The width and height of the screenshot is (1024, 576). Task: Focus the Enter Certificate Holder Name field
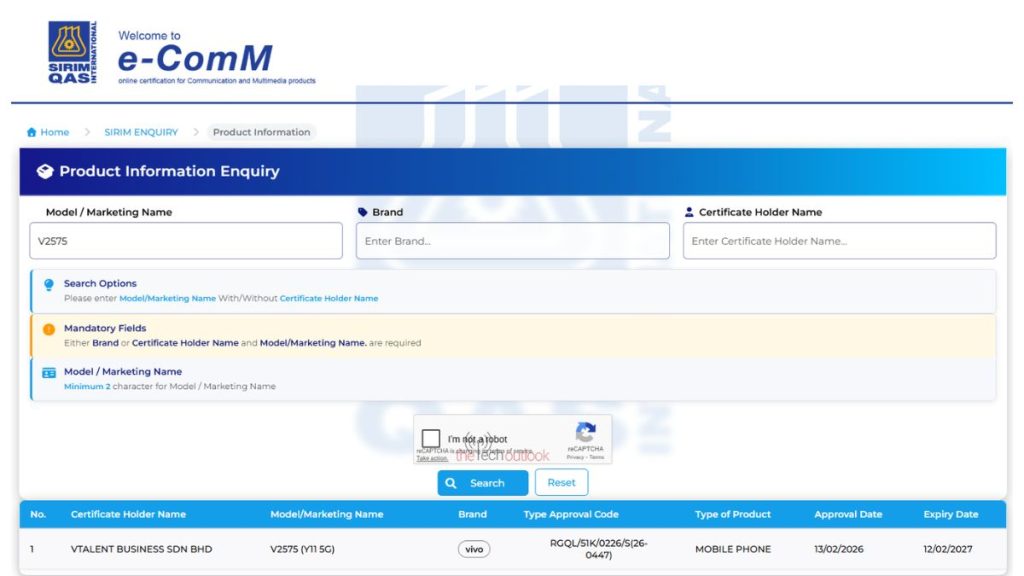tap(839, 241)
